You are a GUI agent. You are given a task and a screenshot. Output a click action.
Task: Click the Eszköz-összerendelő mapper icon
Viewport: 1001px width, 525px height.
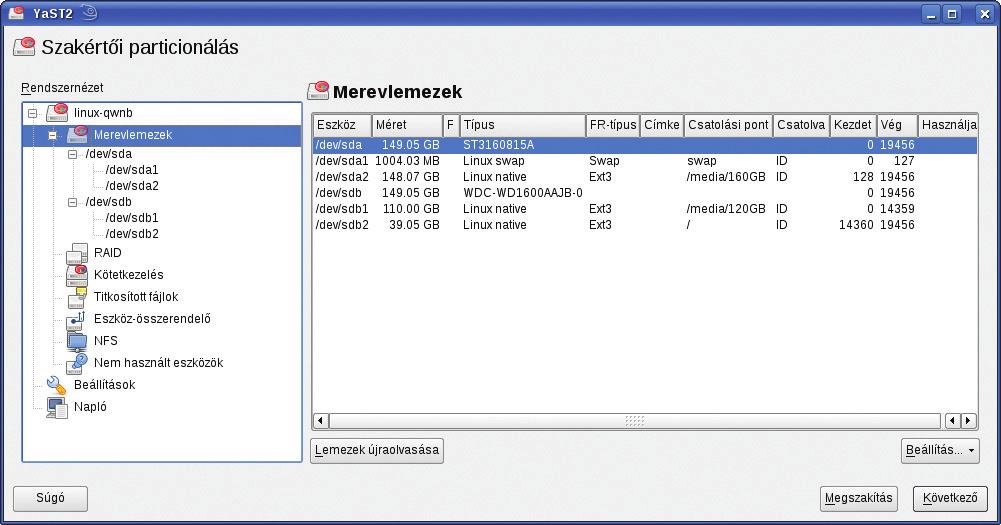pyautogui.click(x=77, y=319)
